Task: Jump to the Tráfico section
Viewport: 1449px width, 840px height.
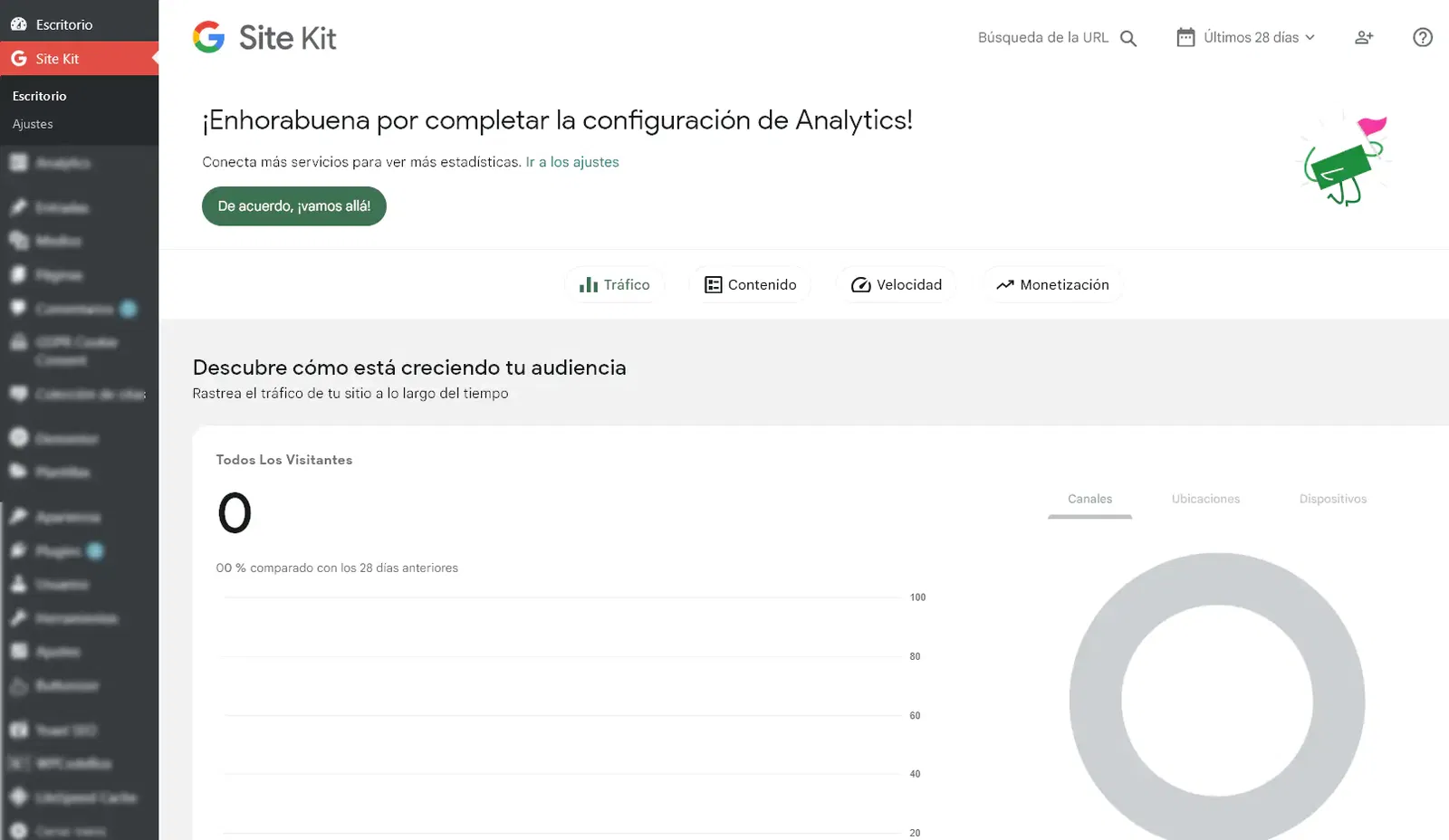Action: 615,284
